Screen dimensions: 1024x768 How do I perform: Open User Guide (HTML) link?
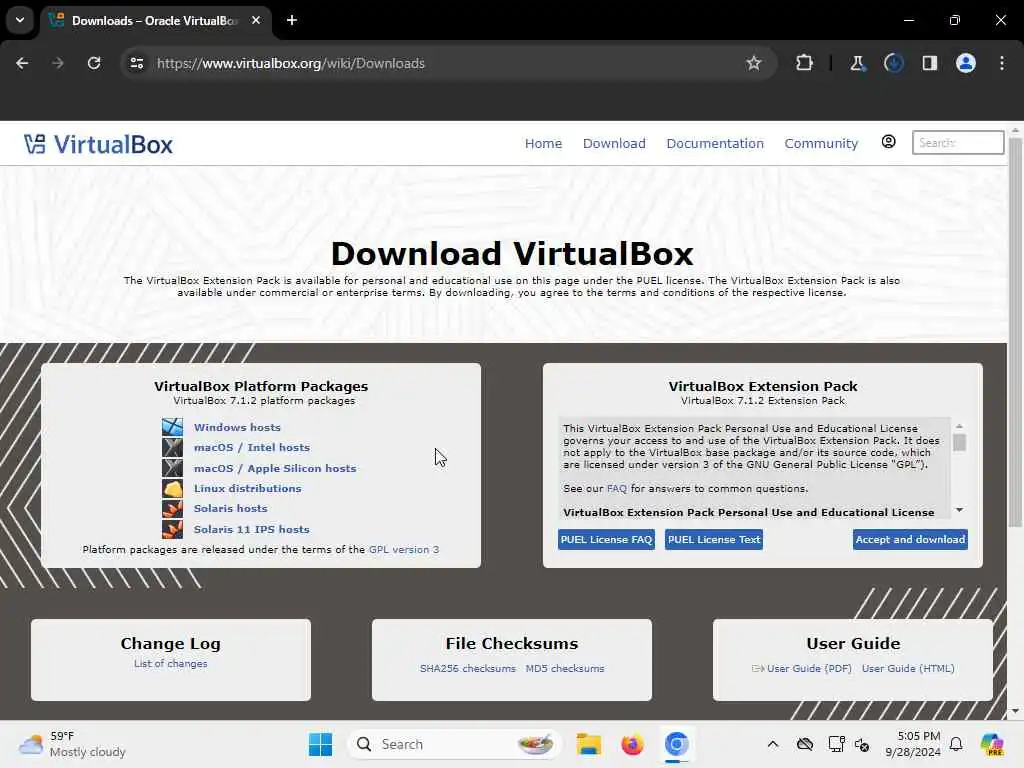908,668
